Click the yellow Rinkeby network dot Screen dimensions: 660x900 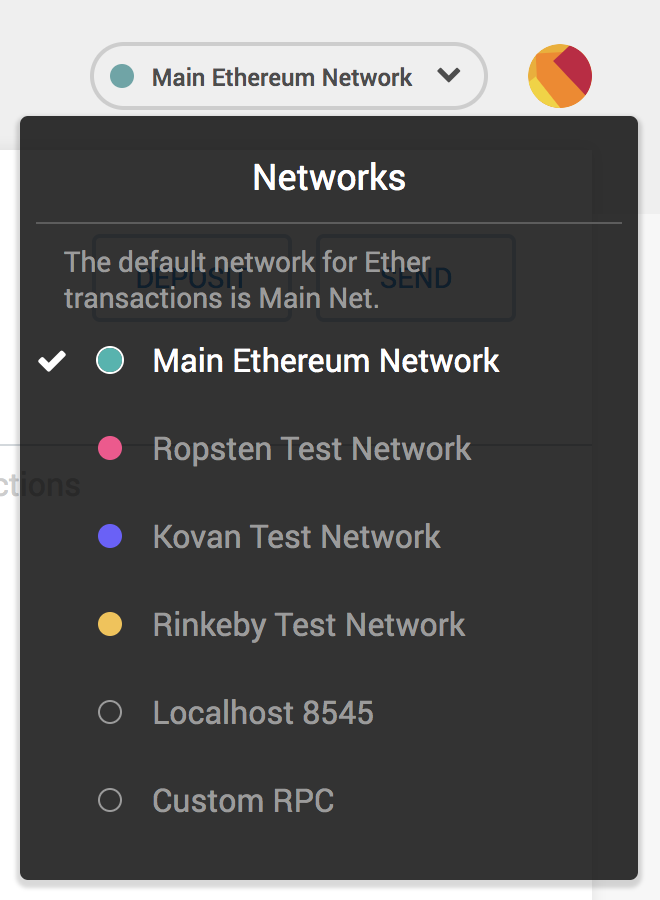110,625
